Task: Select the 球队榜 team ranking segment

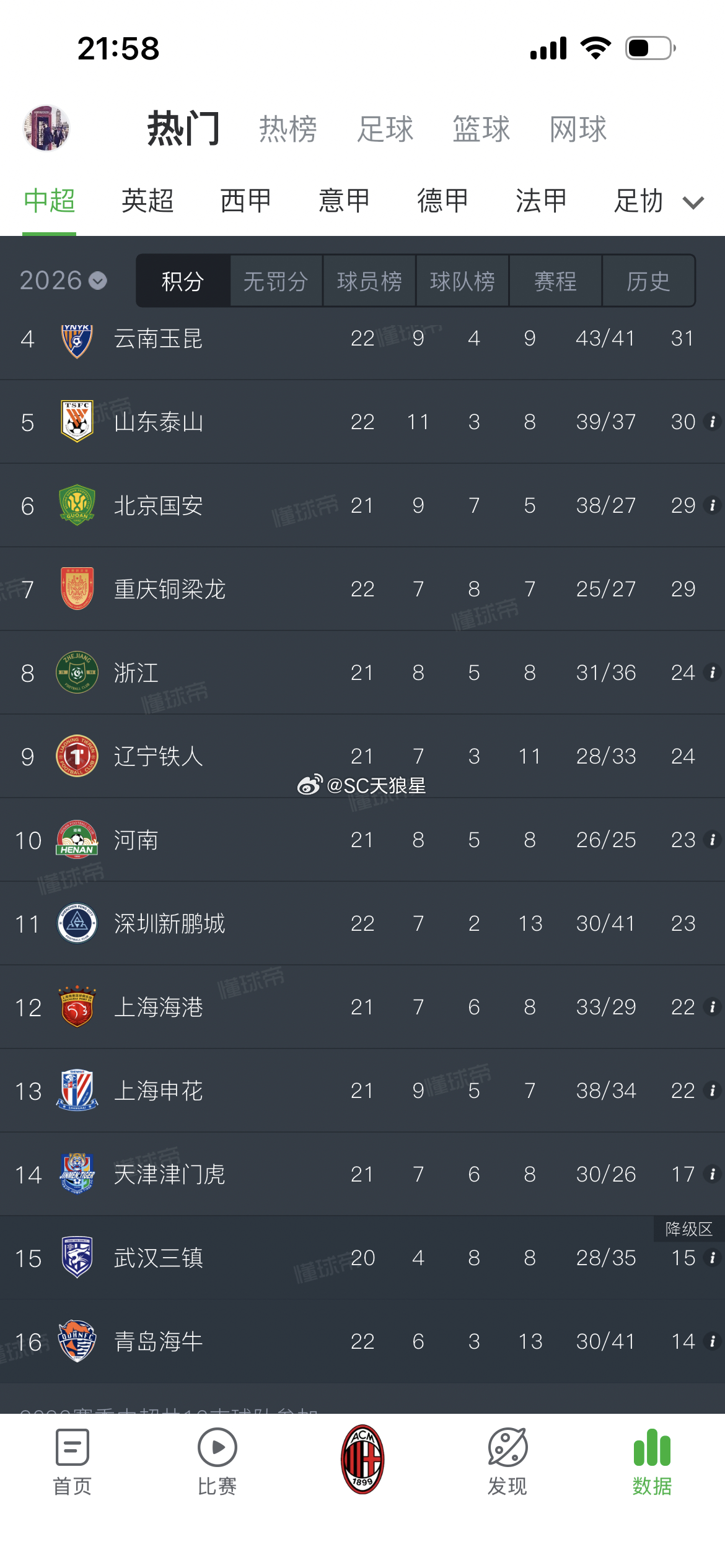Action: pyautogui.click(x=462, y=281)
